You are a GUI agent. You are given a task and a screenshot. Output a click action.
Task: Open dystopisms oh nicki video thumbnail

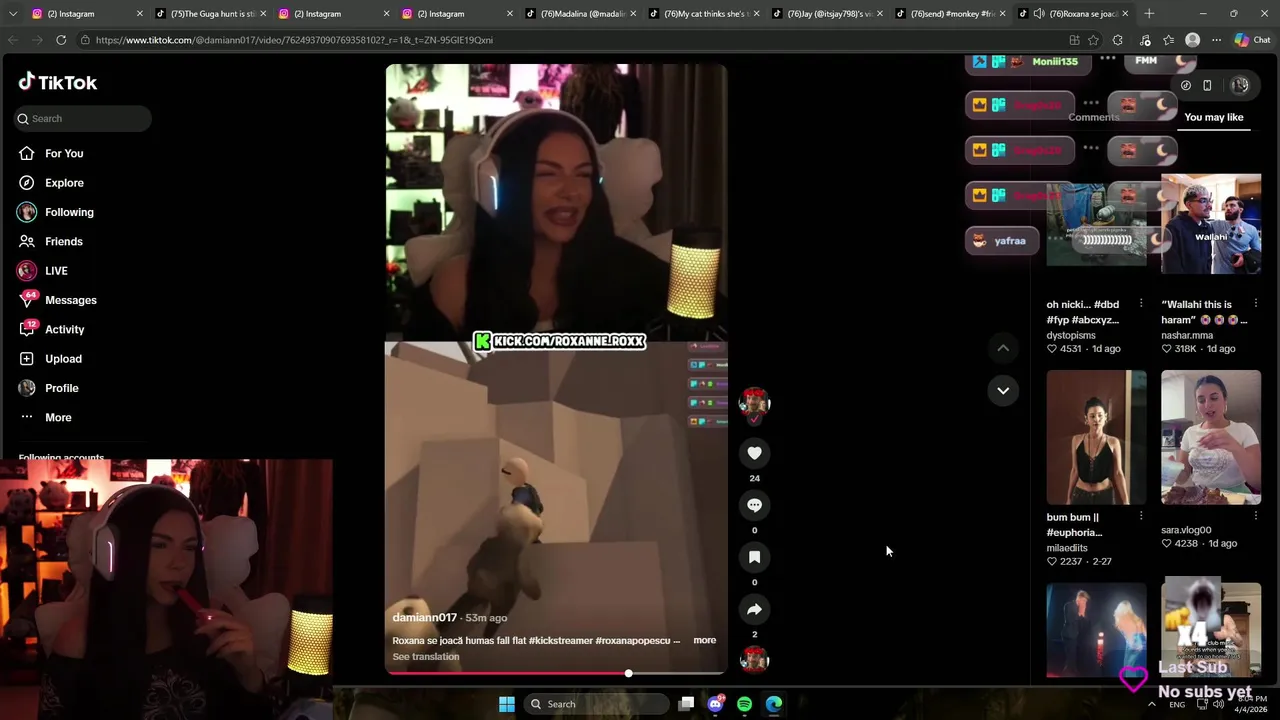coord(1097,224)
